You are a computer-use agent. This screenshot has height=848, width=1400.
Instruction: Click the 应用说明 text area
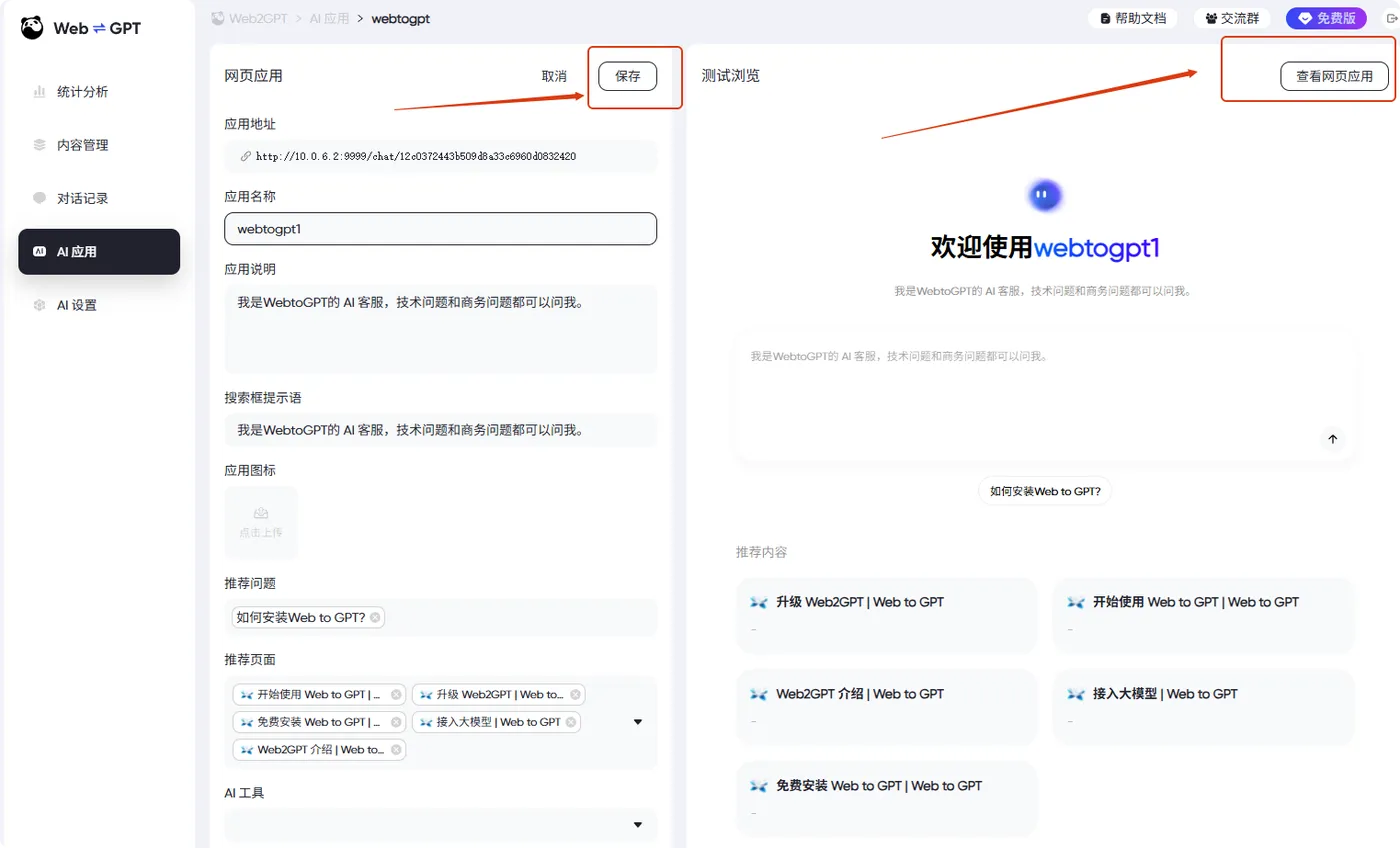click(440, 329)
